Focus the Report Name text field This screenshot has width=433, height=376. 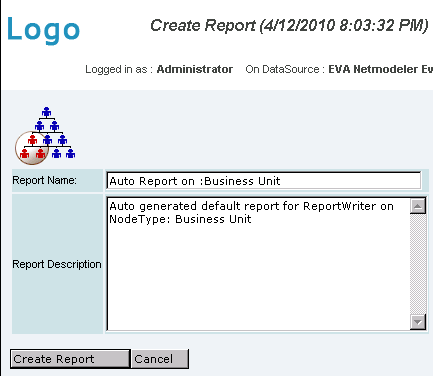263,181
